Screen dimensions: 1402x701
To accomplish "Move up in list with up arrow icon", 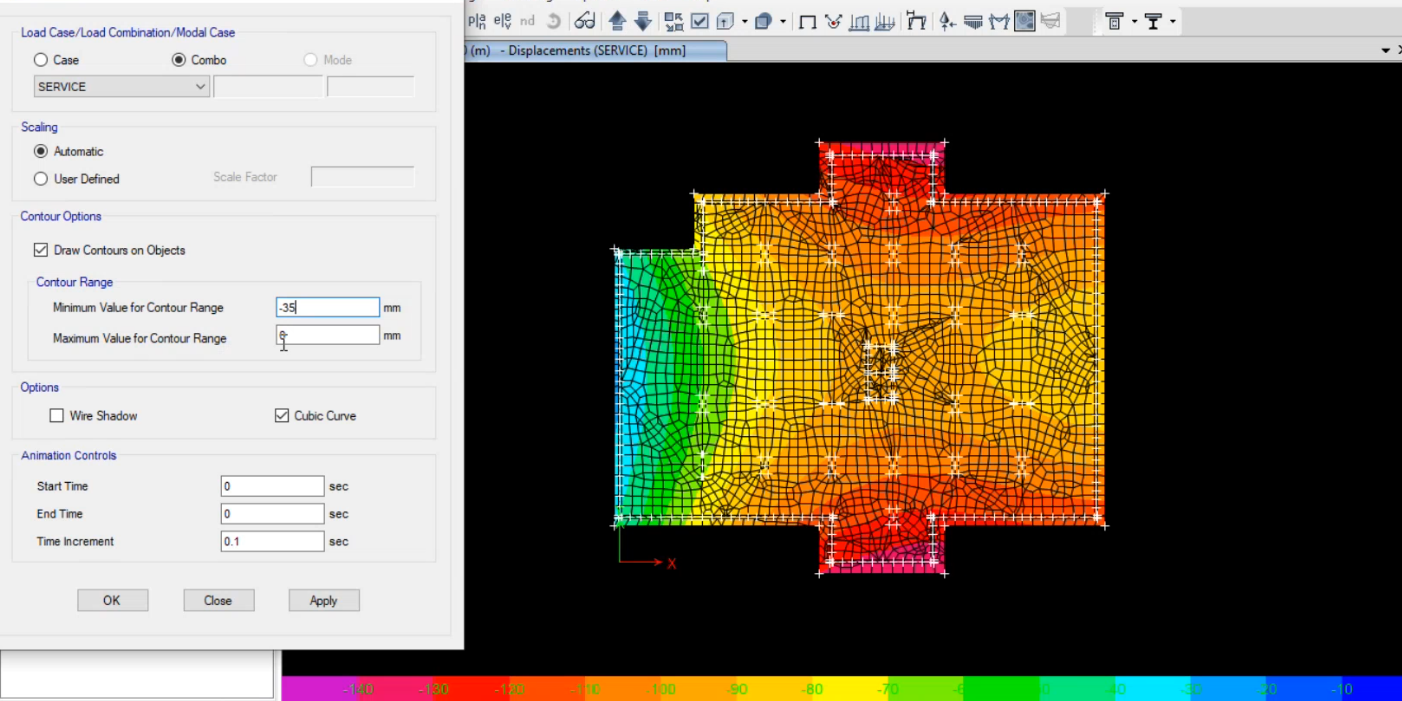I will [x=617, y=21].
